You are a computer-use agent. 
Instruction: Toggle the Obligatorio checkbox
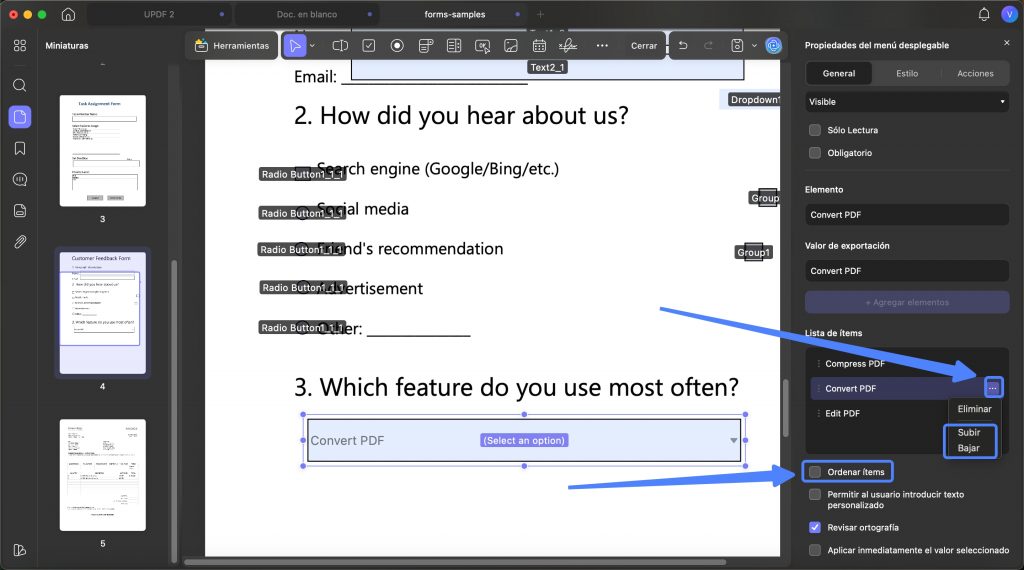tap(814, 153)
